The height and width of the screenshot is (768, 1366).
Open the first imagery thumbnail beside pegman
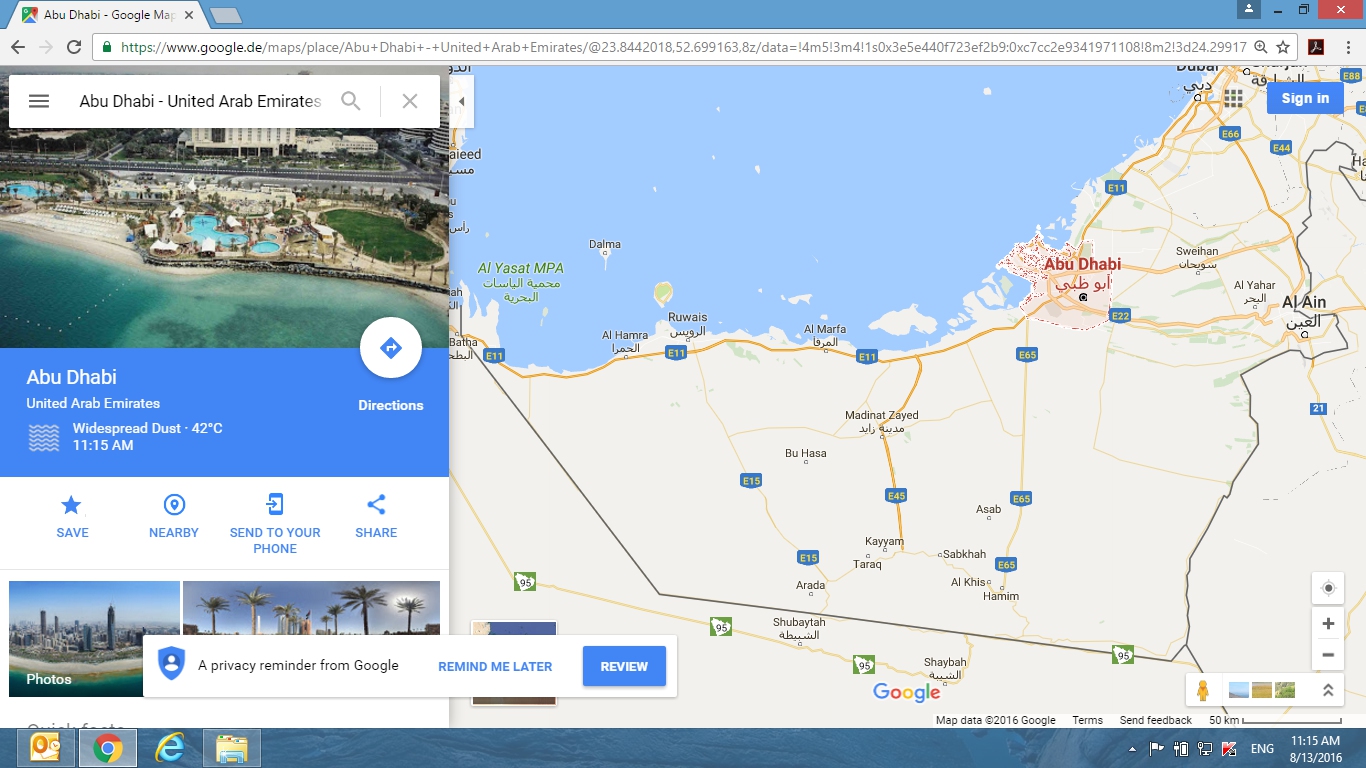point(1238,690)
